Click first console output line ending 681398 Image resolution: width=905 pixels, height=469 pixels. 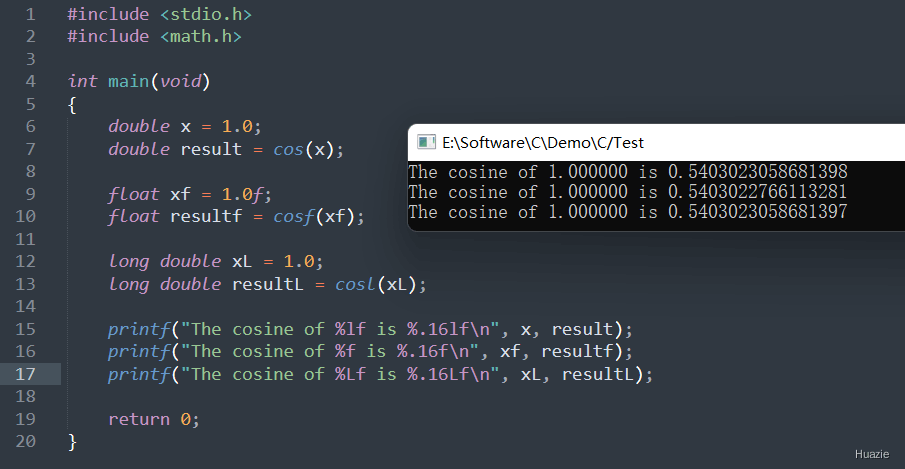(627, 172)
